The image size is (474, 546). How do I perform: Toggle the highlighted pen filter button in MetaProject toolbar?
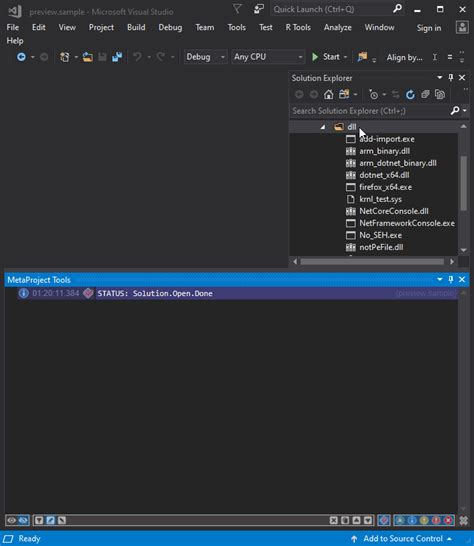tap(50, 520)
